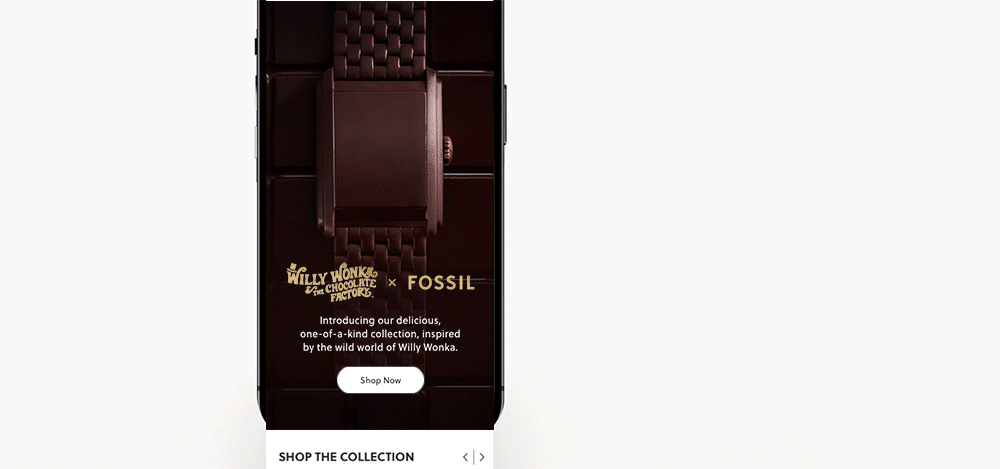Image resolution: width=1000 pixels, height=469 pixels.
Task: Click the phone's right side power button
Action: pyautogui.click(x=504, y=114)
